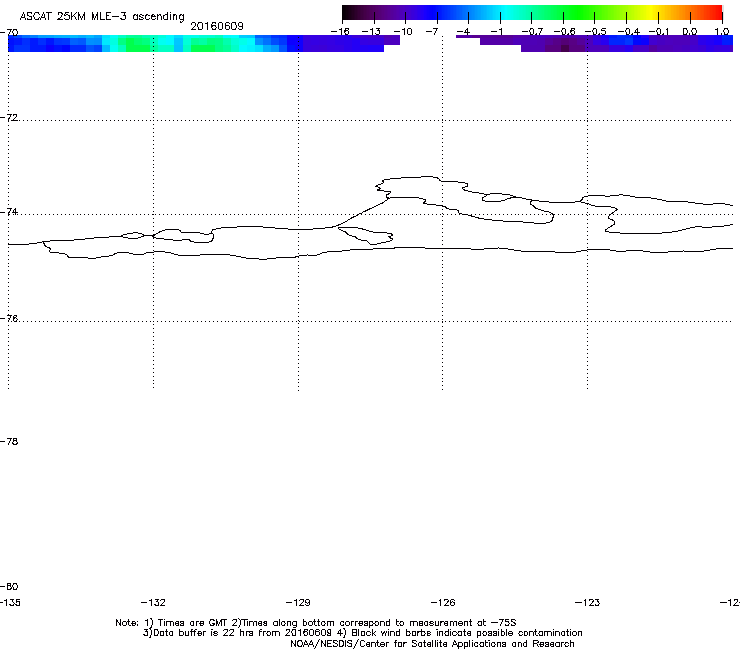The image size is (740, 650).
Task: Click the -0.5 color scale label
Action: pyautogui.click(x=595, y=32)
